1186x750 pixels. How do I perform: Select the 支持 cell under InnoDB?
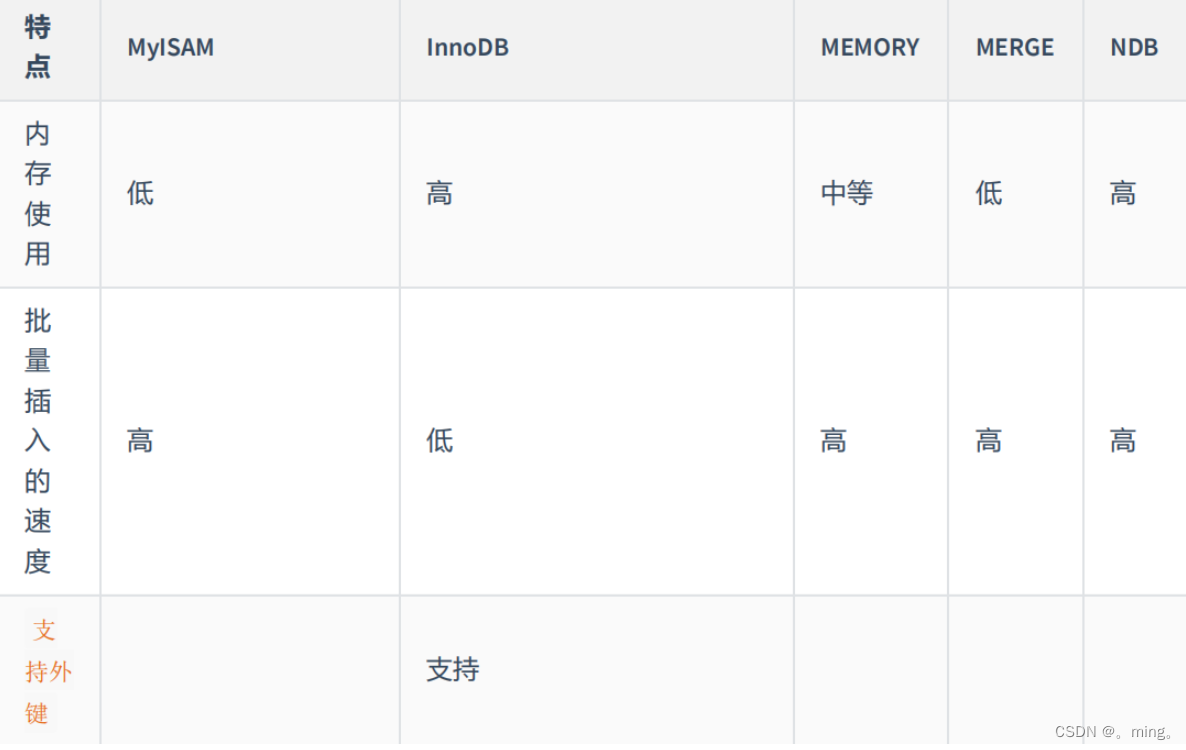[453, 670]
